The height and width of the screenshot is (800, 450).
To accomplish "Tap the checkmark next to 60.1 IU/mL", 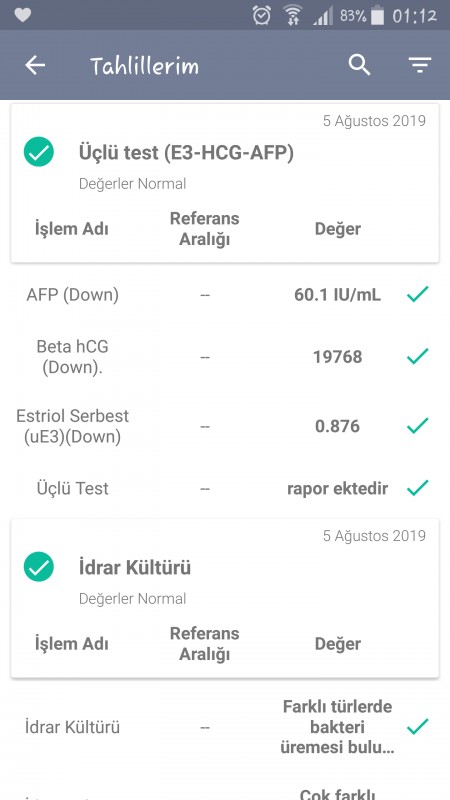I will click(x=417, y=294).
